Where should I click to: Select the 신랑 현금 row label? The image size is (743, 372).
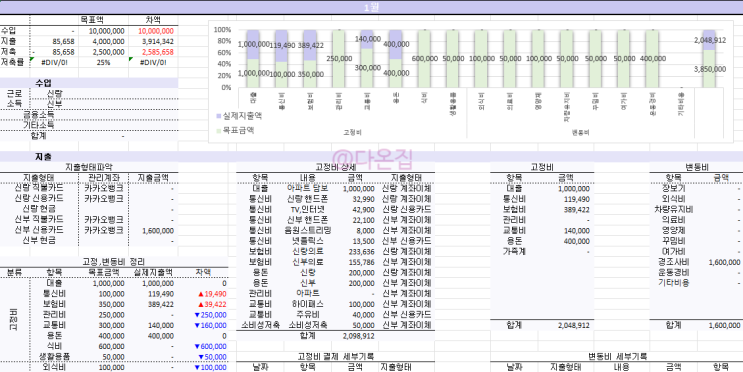coord(39,209)
